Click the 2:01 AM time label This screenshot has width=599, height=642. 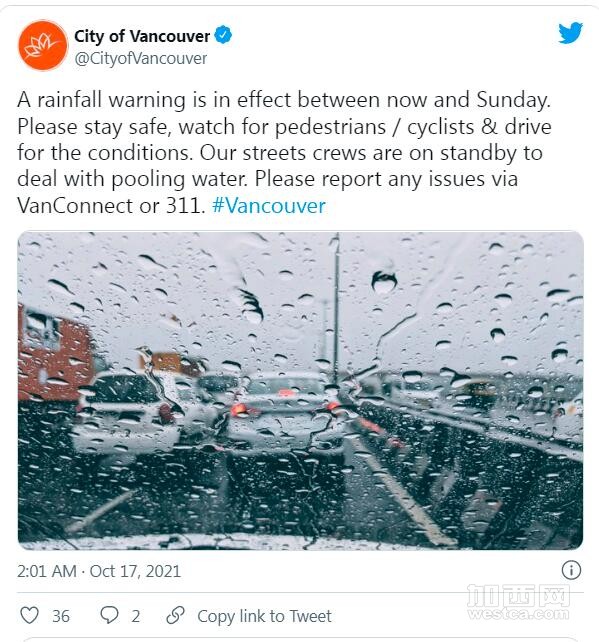pyautogui.click(x=47, y=571)
